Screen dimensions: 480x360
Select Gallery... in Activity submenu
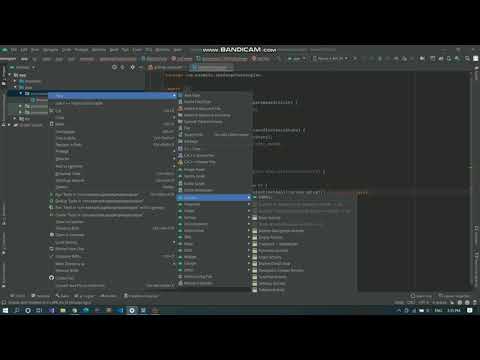[x=266, y=198]
